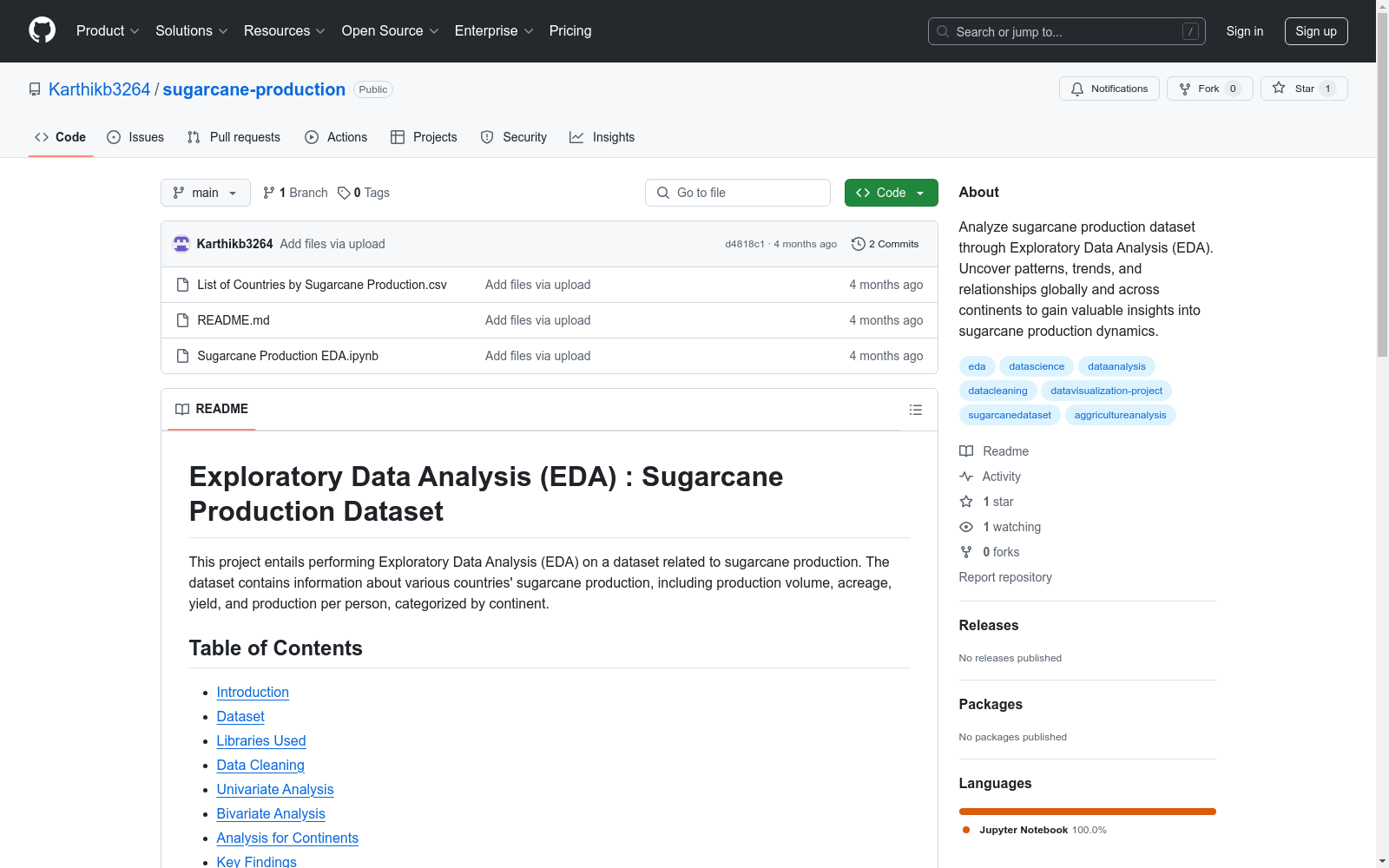The image size is (1389, 868).
Task: Click the GitHub logo icon
Action: point(42,30)
